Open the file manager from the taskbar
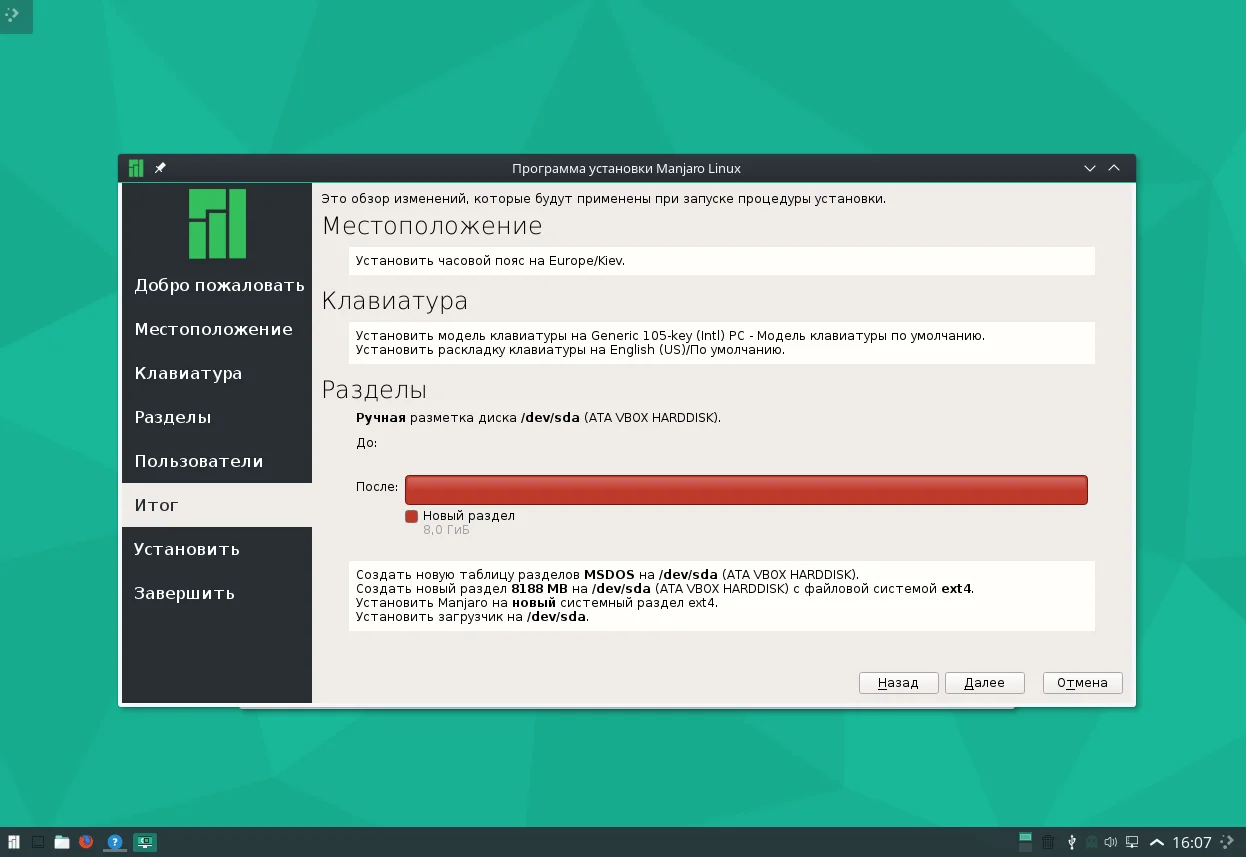 pyautogui.click(x=62, y=842)
